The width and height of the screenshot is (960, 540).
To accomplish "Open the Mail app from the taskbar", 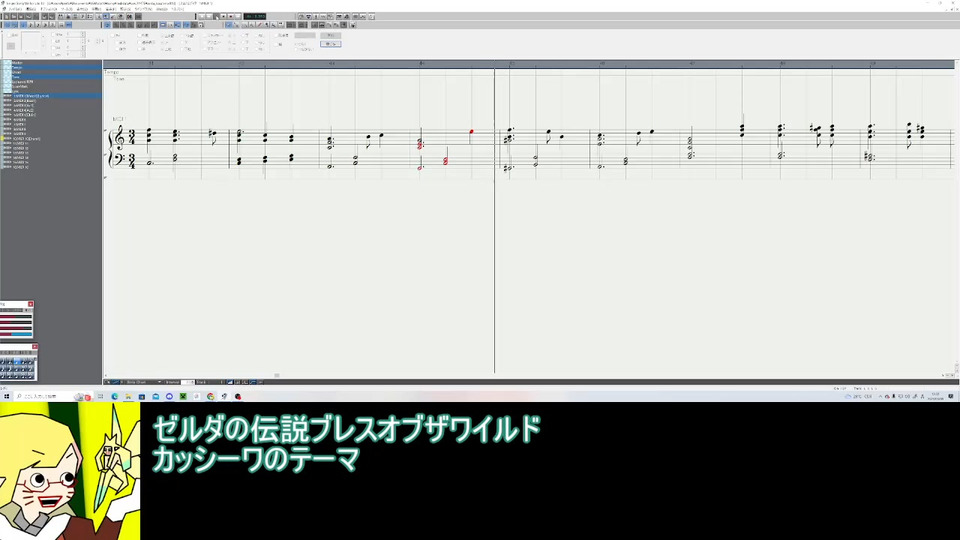I will coord(156,397).
